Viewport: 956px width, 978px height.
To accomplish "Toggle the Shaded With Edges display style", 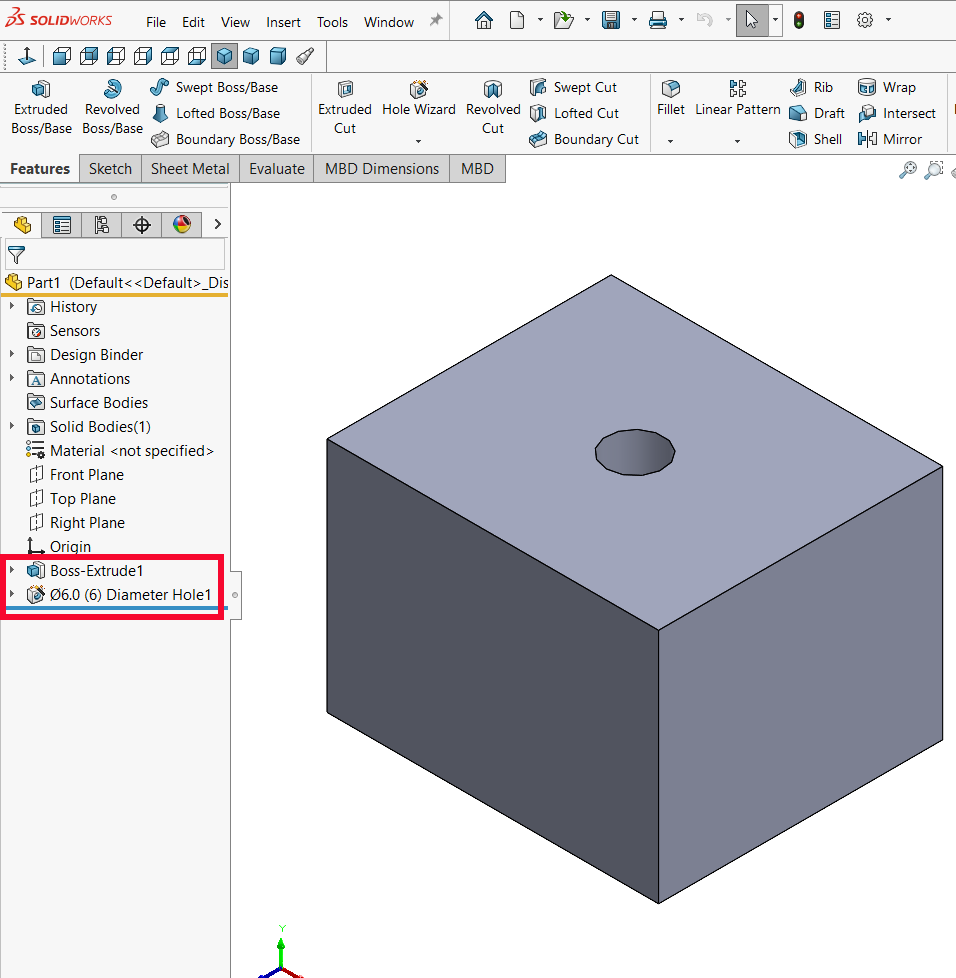I will 225,56.
